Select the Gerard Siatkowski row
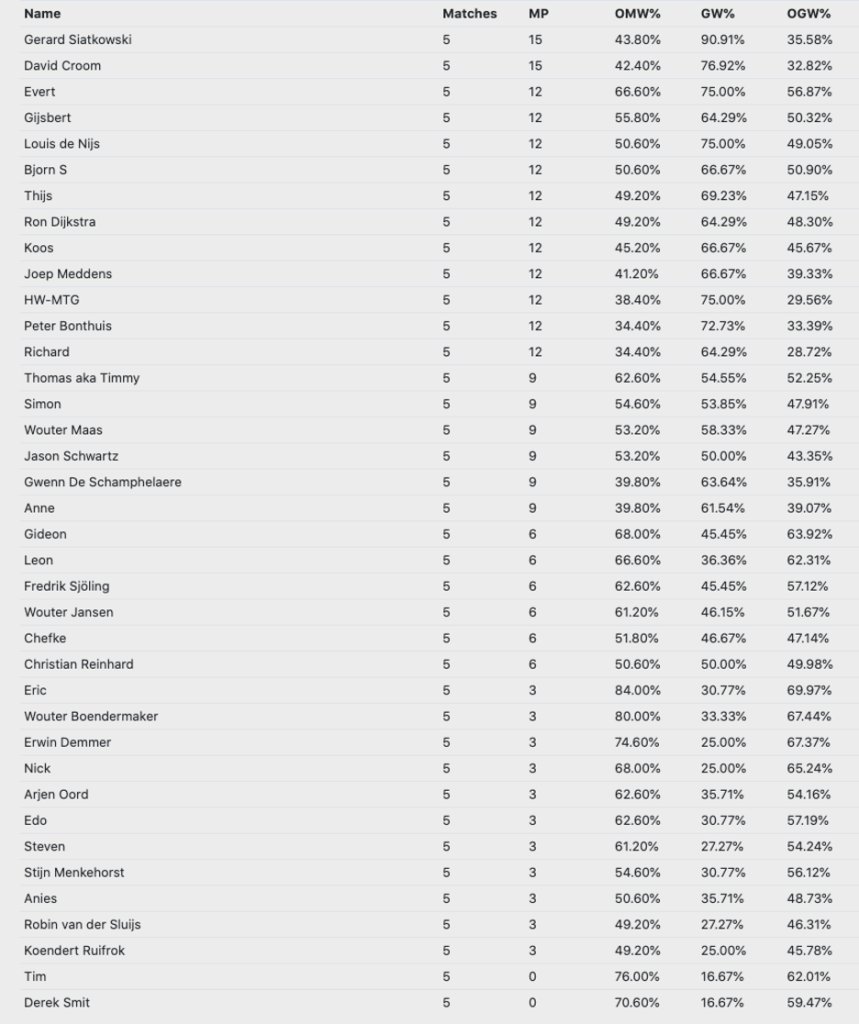 point(439,40)
